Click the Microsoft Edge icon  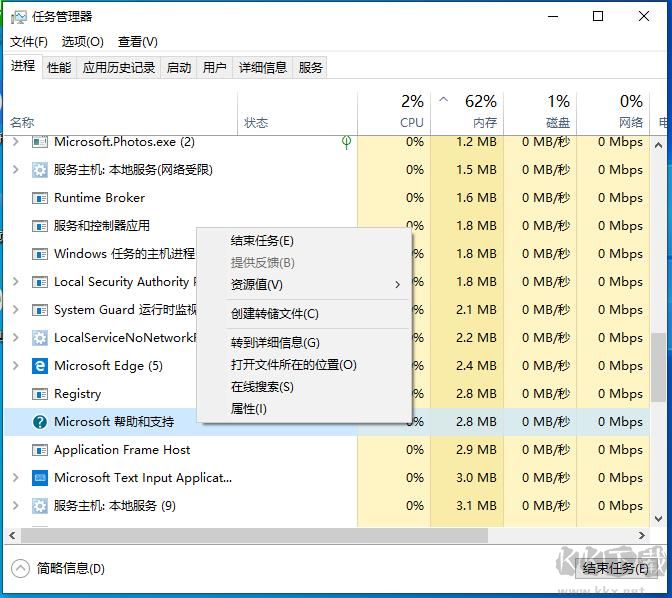[x=40, y=366]
